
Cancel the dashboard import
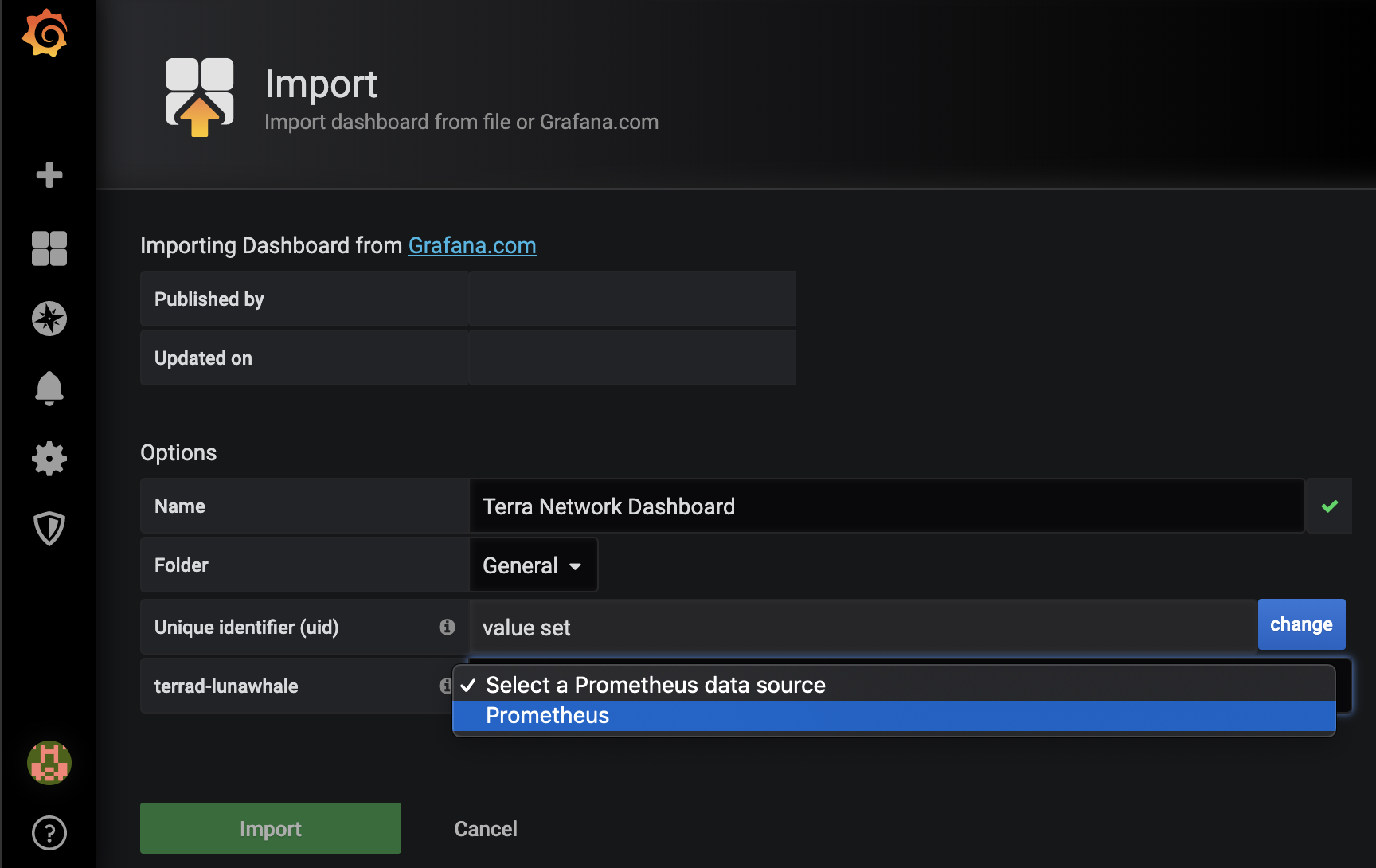pyautogui.click(x=486, y=829)
